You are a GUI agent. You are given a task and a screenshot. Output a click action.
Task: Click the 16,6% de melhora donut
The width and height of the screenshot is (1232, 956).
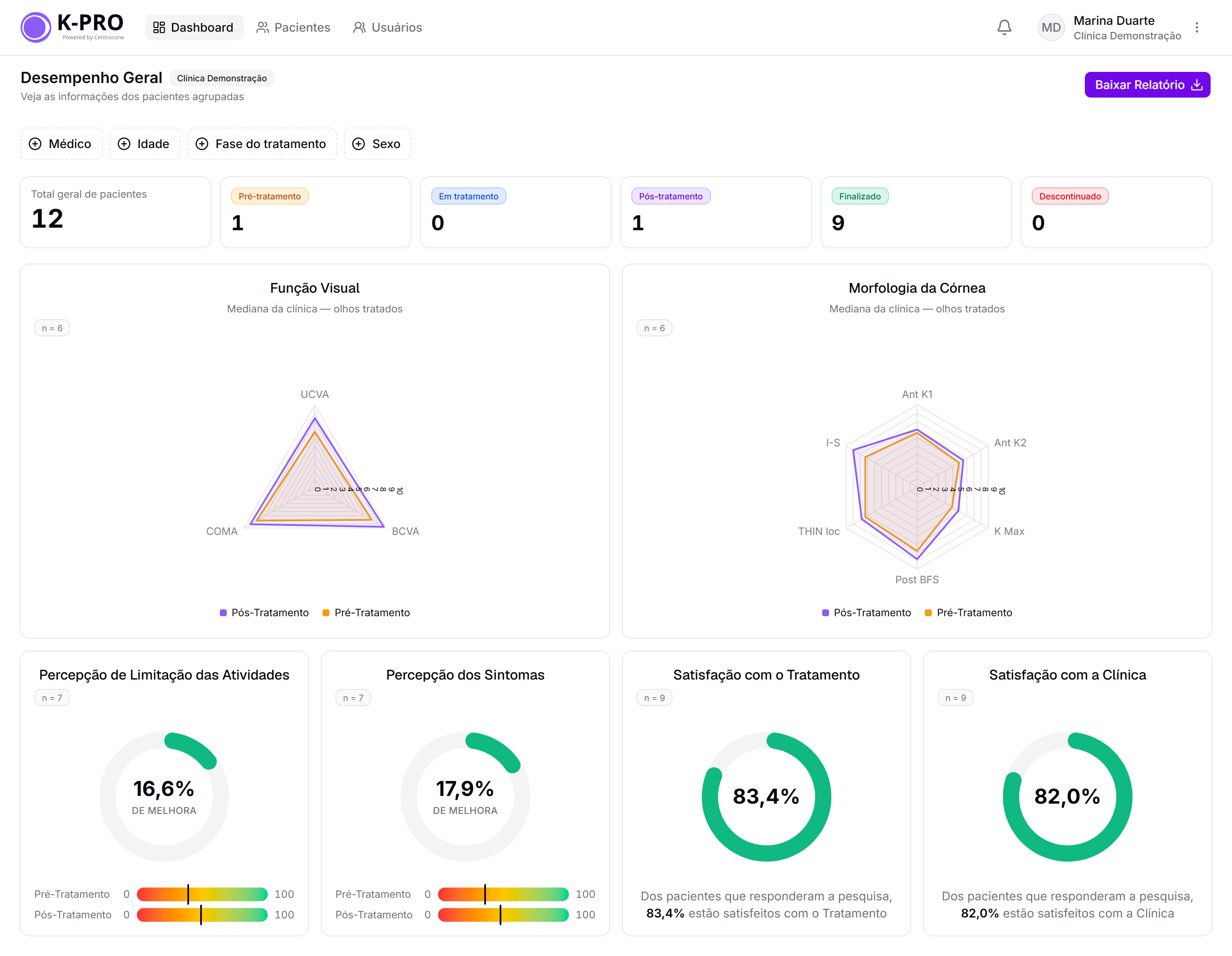tap(164, 796)
